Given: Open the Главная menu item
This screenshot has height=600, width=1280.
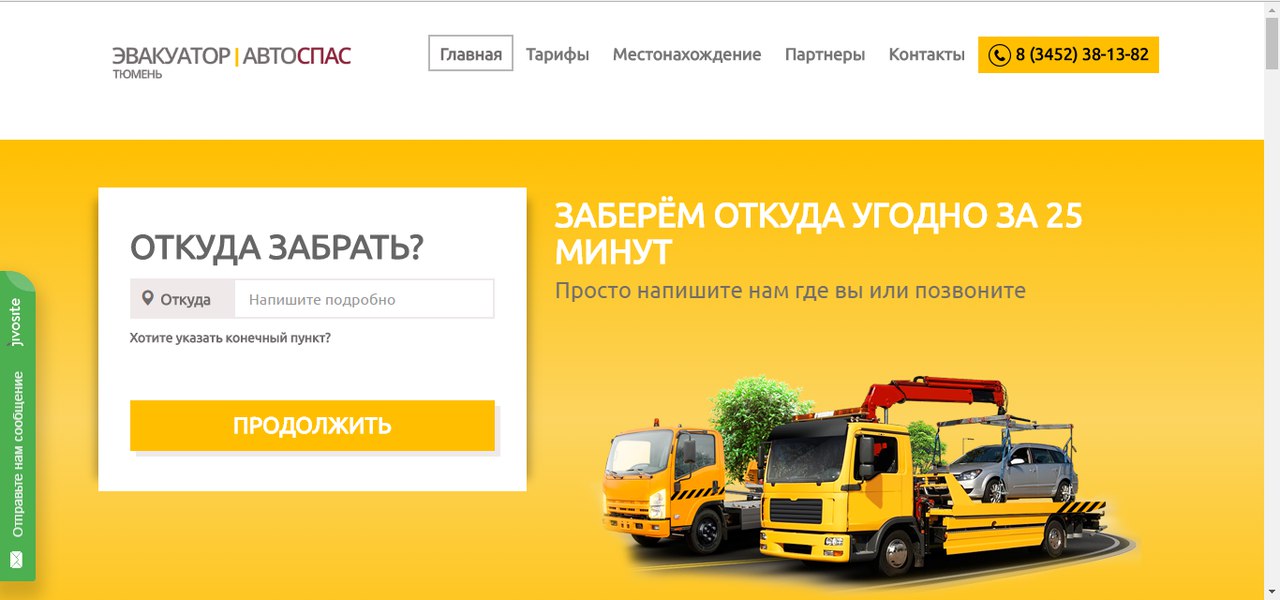Looking at the screenshot, I should pyautogui.click(x=471, y=54).
